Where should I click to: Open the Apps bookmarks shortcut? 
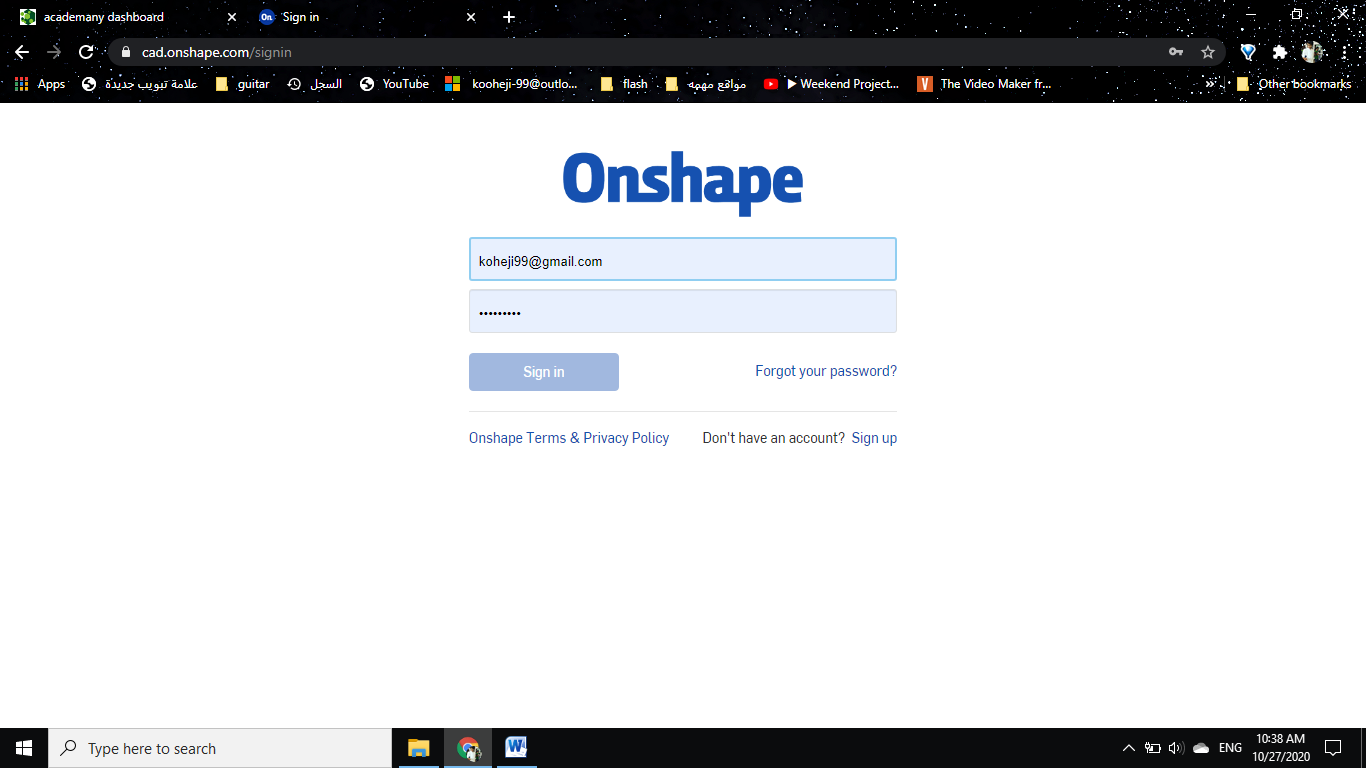(40, 84)
